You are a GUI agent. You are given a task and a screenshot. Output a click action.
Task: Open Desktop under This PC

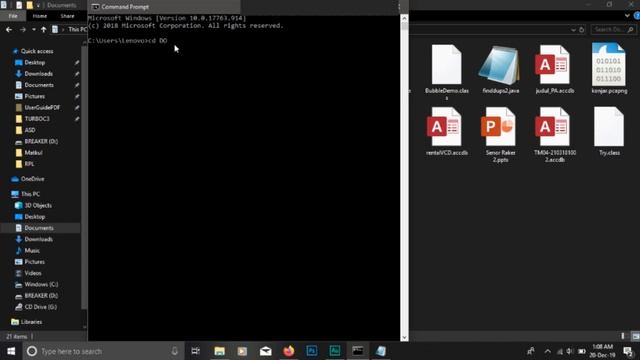click(x=35, y=217)
